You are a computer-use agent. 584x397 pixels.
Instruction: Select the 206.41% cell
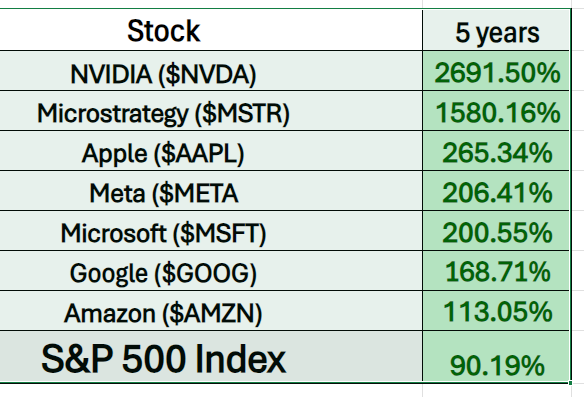[496, 191]
